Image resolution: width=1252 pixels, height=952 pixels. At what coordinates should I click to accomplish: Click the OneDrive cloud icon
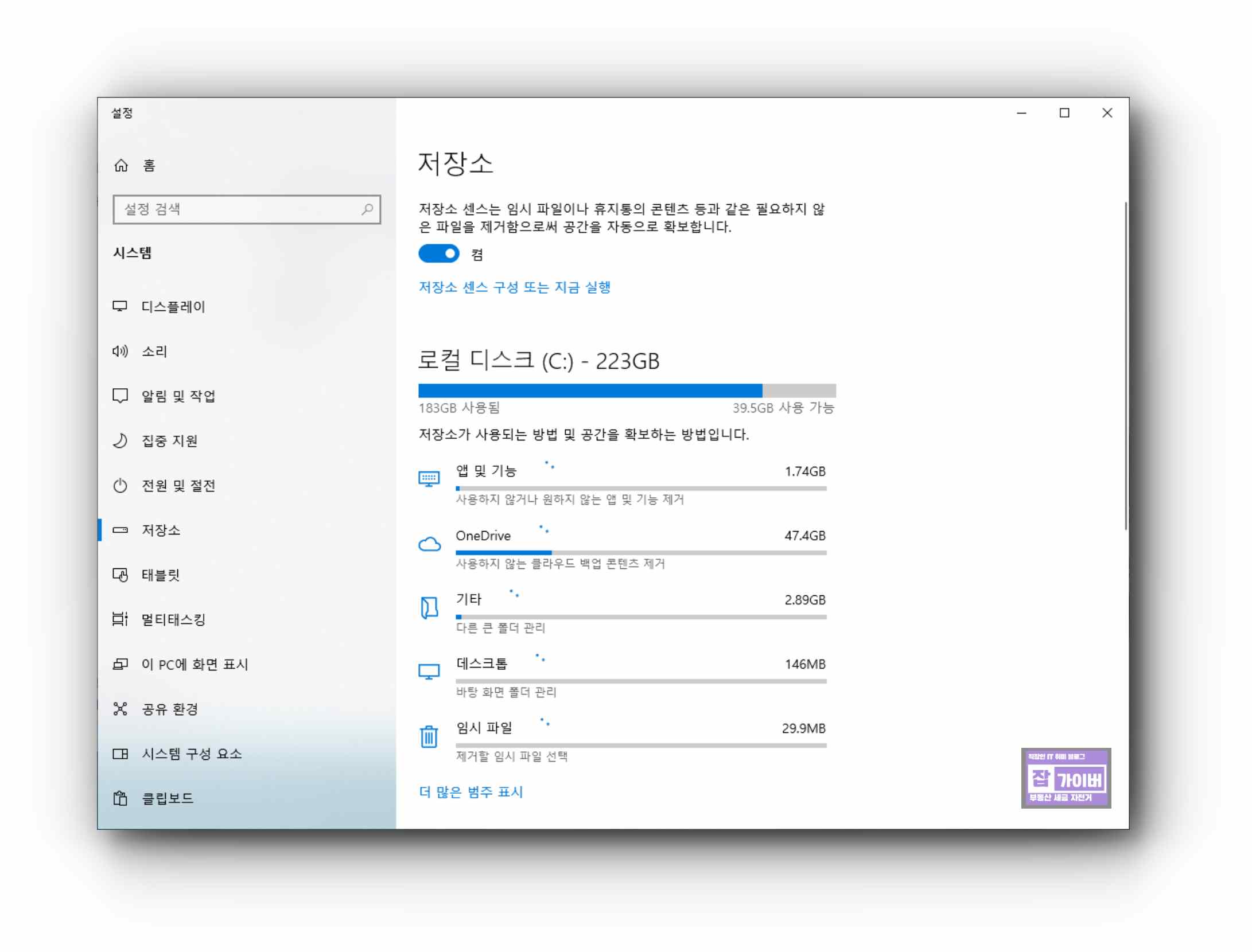pyautogui.click(x=429, y=544)
